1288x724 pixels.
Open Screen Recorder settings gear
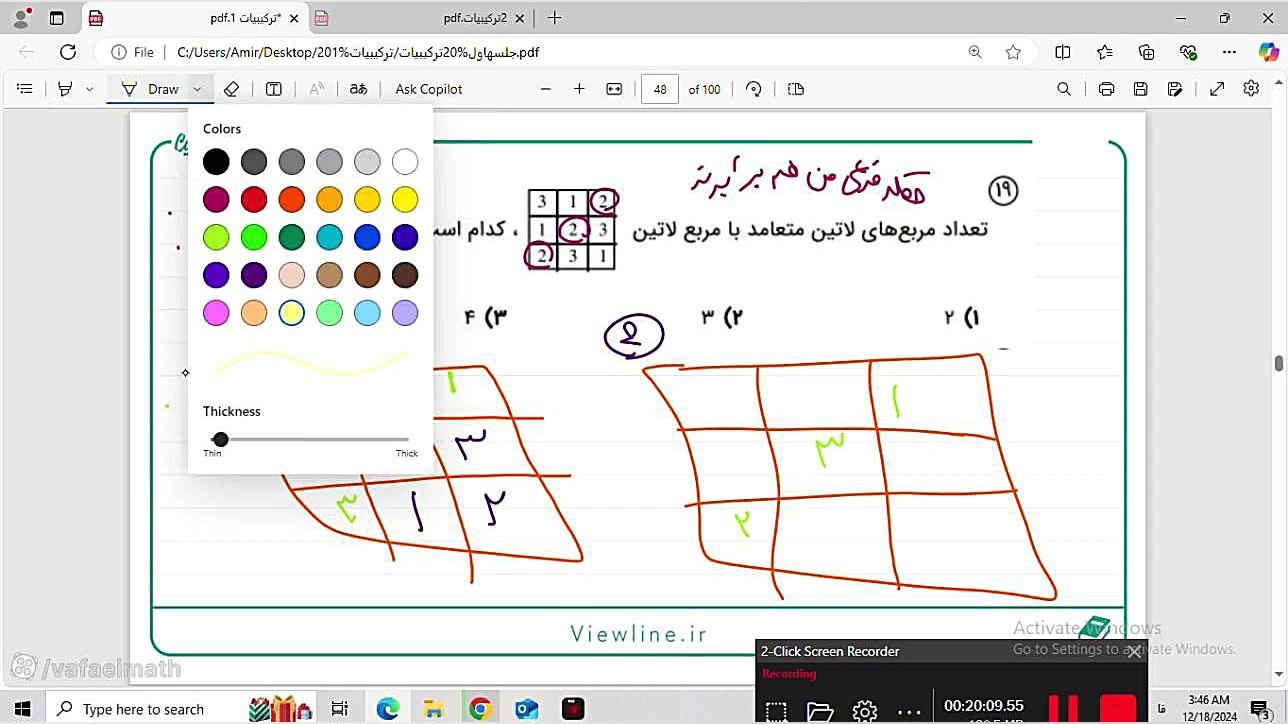865,711
